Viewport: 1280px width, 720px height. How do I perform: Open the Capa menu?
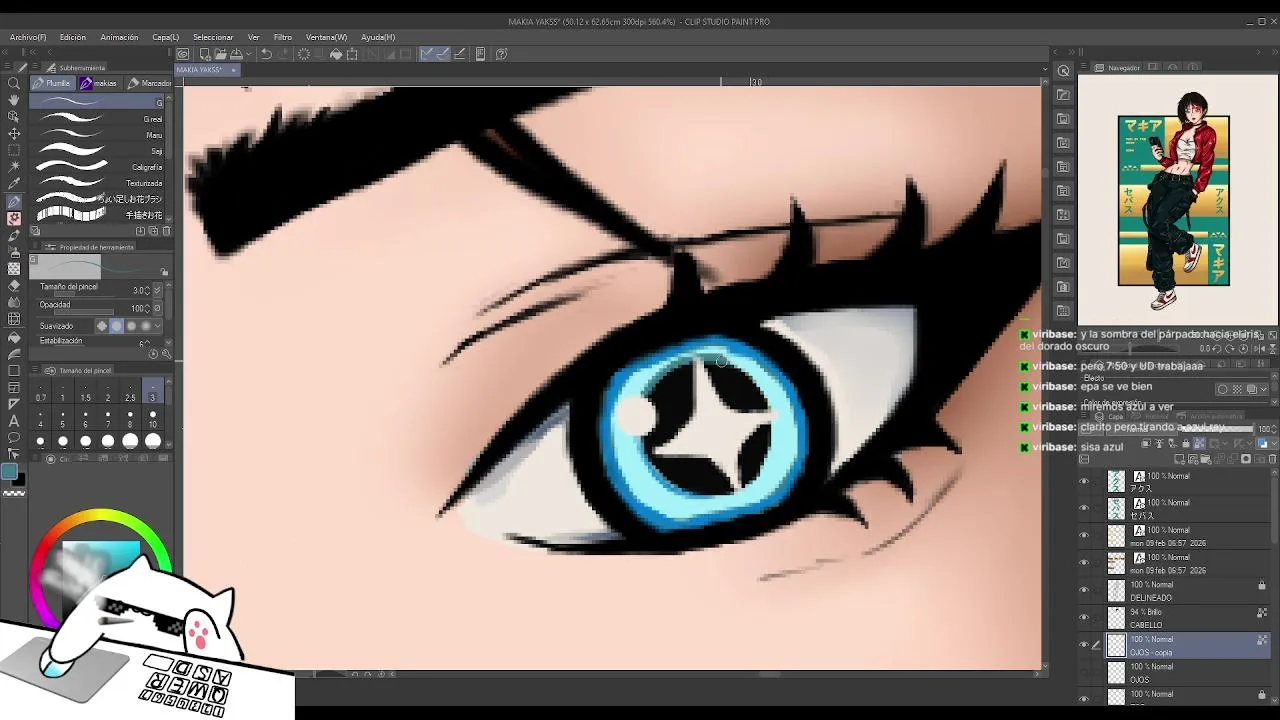166,37
